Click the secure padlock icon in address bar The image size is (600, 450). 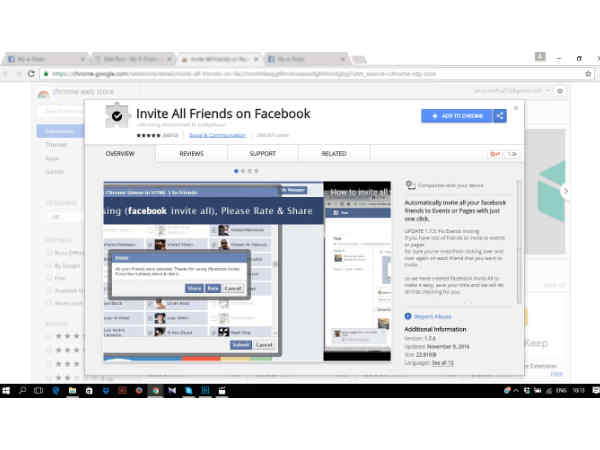pos(46,73)
